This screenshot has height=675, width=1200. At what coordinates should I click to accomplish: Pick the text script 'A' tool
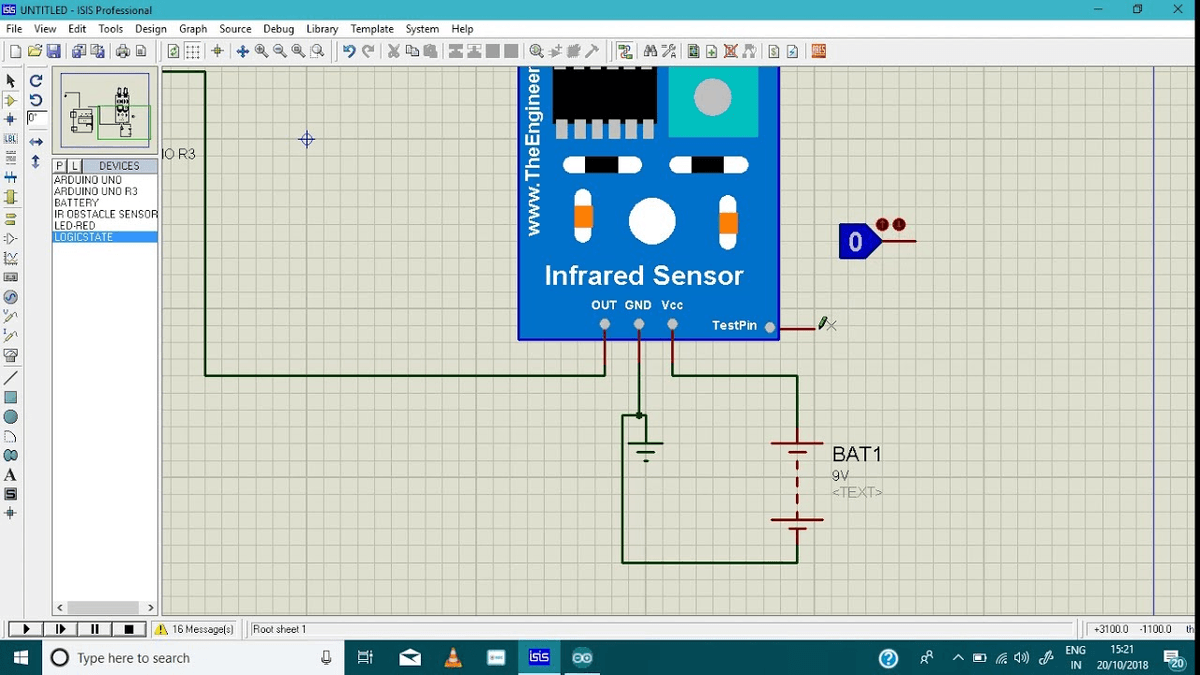coord(11,475)
